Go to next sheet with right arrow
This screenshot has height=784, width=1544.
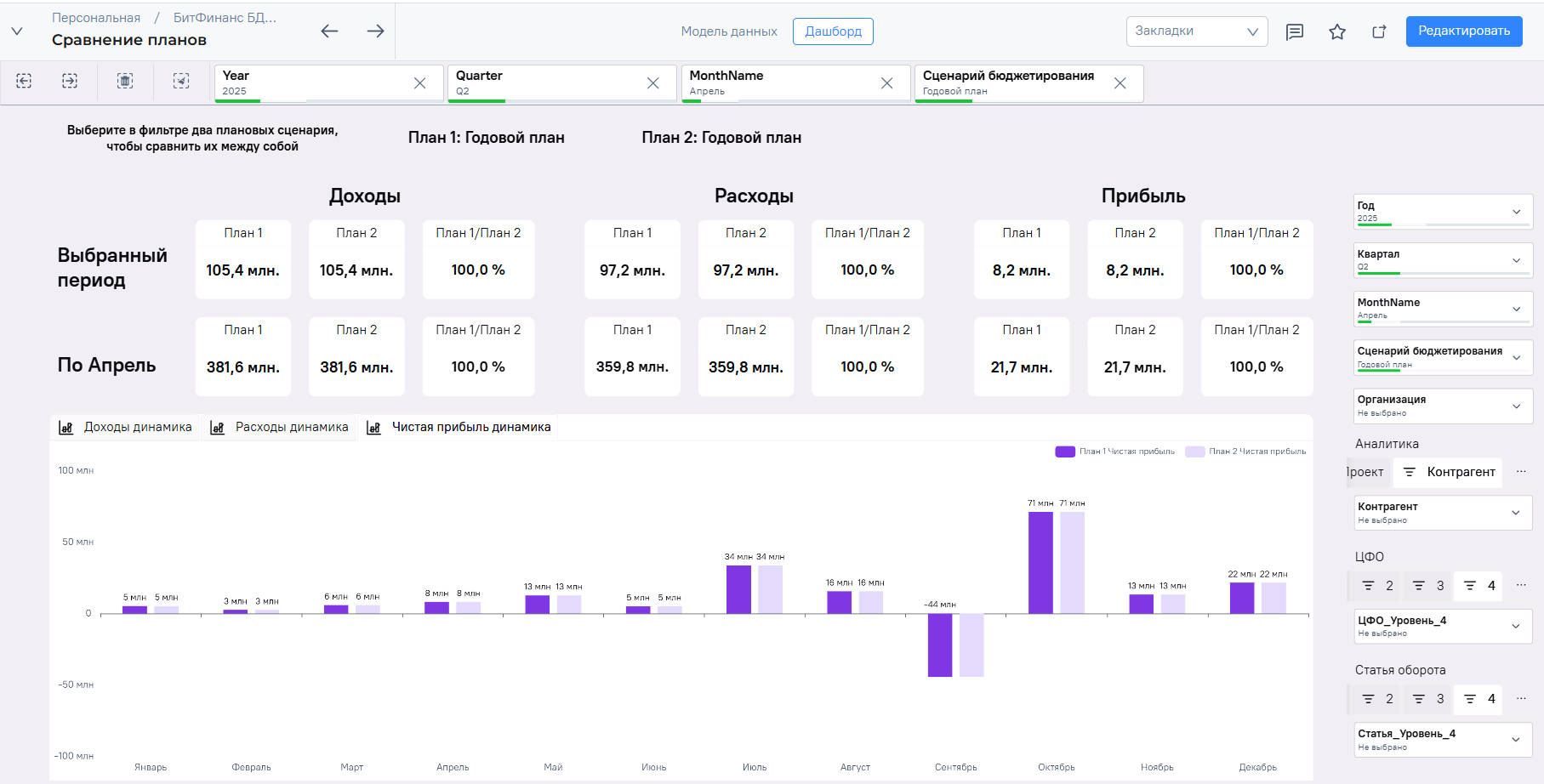(375, 31)
